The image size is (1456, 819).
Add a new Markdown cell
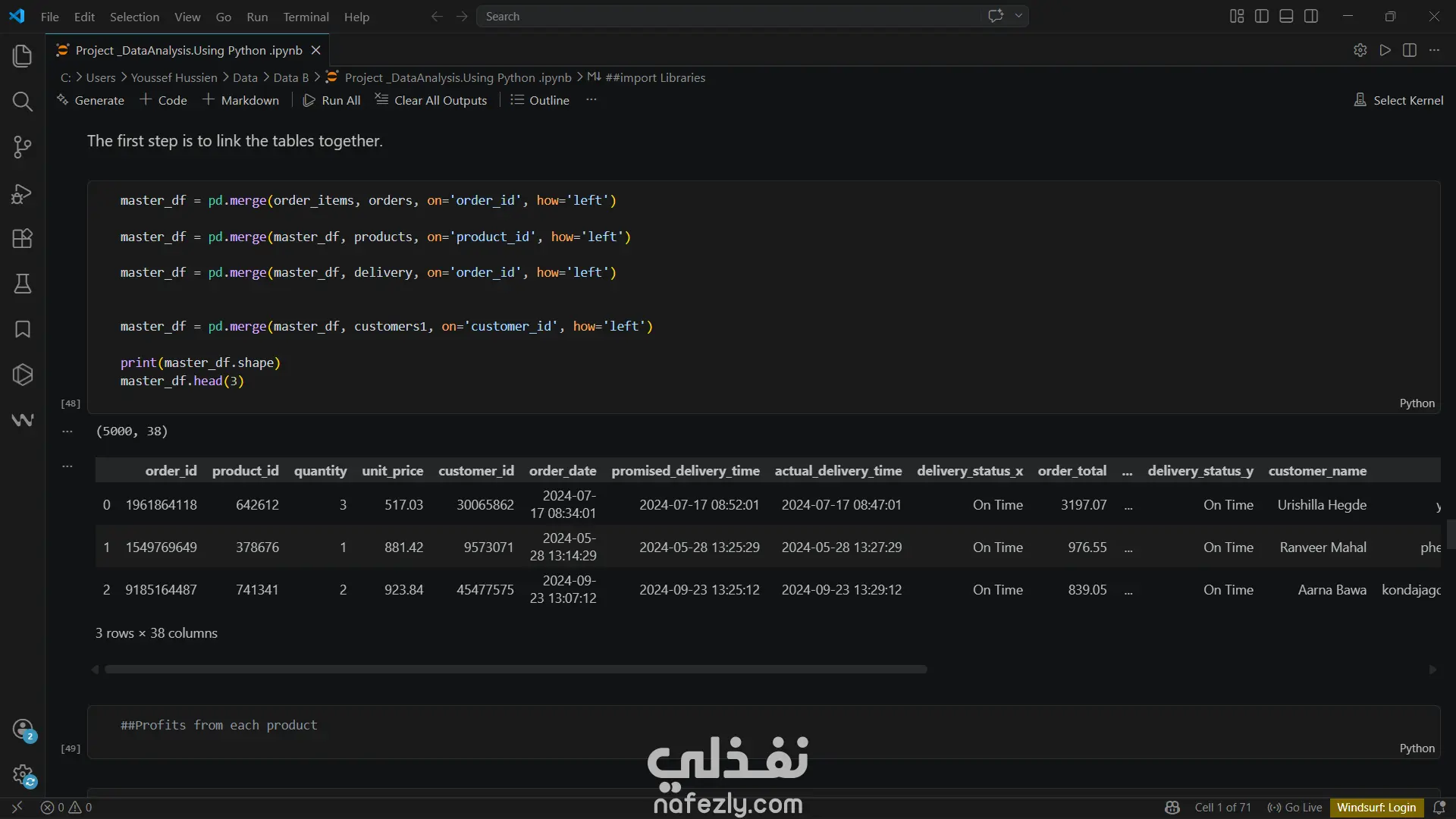pos(240,100)
